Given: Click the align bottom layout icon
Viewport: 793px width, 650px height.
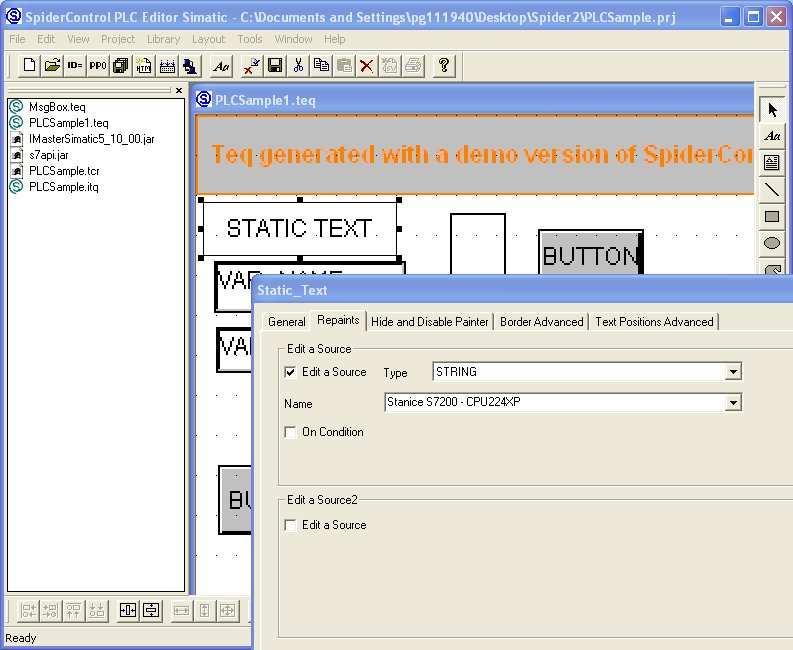Looking at the screenshot, I should click(x=96, y=611).
